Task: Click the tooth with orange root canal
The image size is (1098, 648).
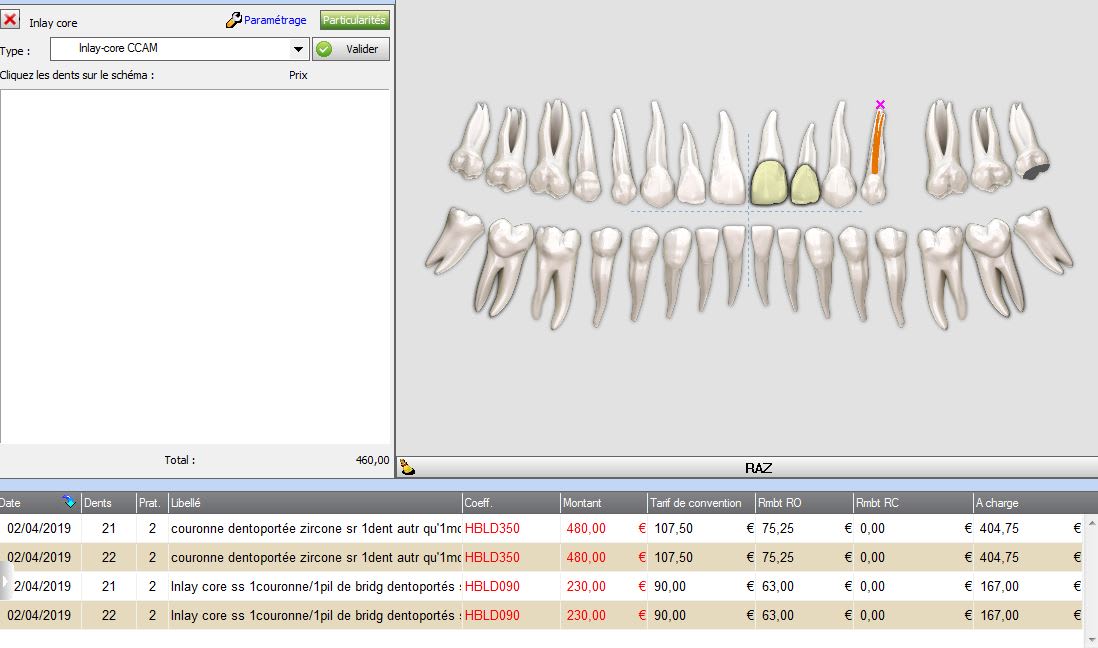Action: click(875, 156)
